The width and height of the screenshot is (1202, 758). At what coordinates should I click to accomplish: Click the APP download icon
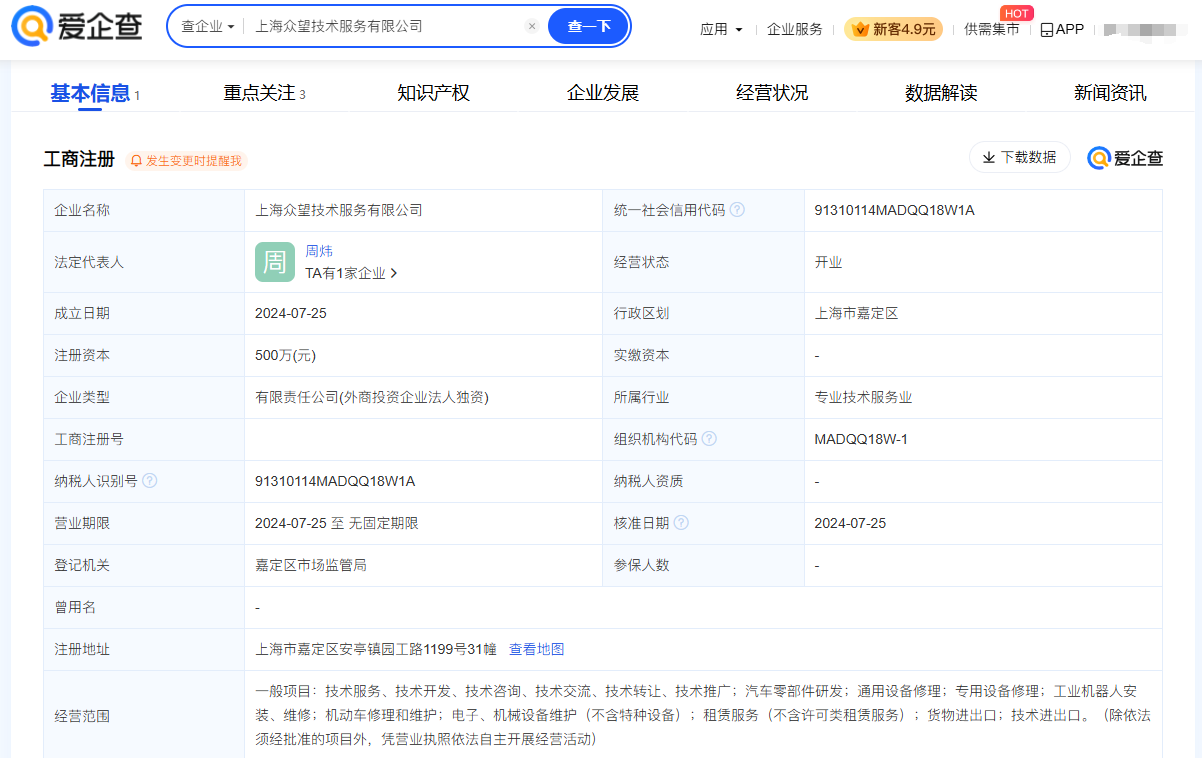1062,29
